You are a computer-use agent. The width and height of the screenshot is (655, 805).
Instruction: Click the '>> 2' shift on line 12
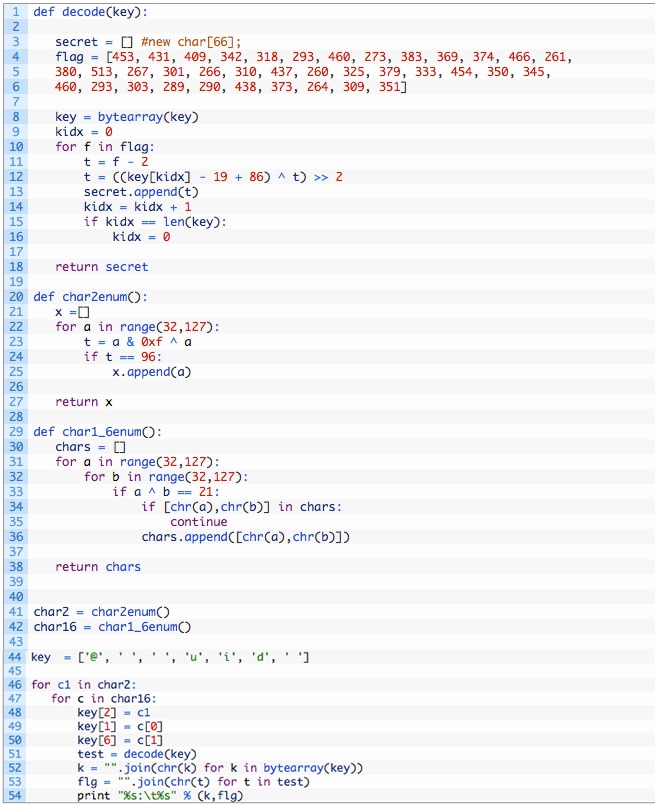coord(328,177)
